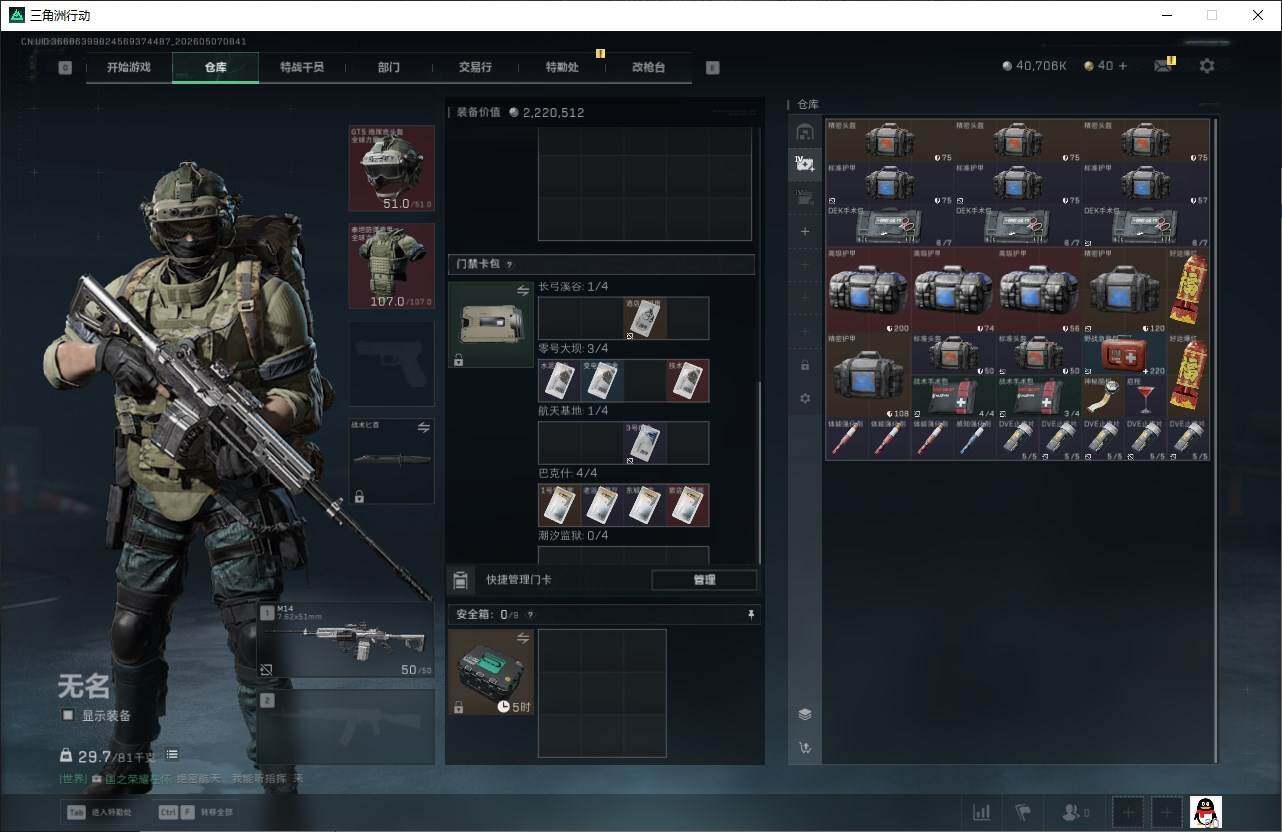Select the cocktail glass item in warehouse
Image resolution: width=1282 pixels, height=832 pixels.
point(1146,396)
